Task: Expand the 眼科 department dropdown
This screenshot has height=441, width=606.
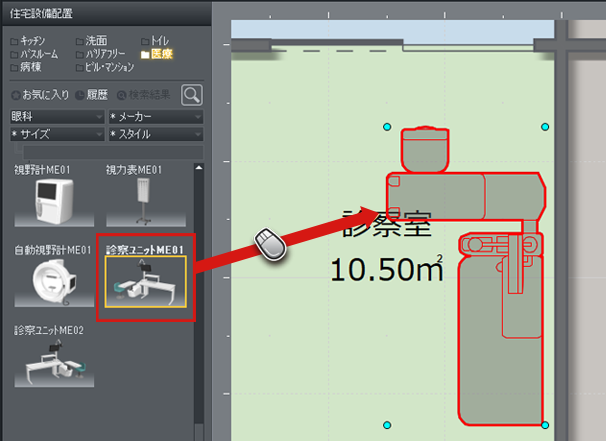Action: coord(55,117)
